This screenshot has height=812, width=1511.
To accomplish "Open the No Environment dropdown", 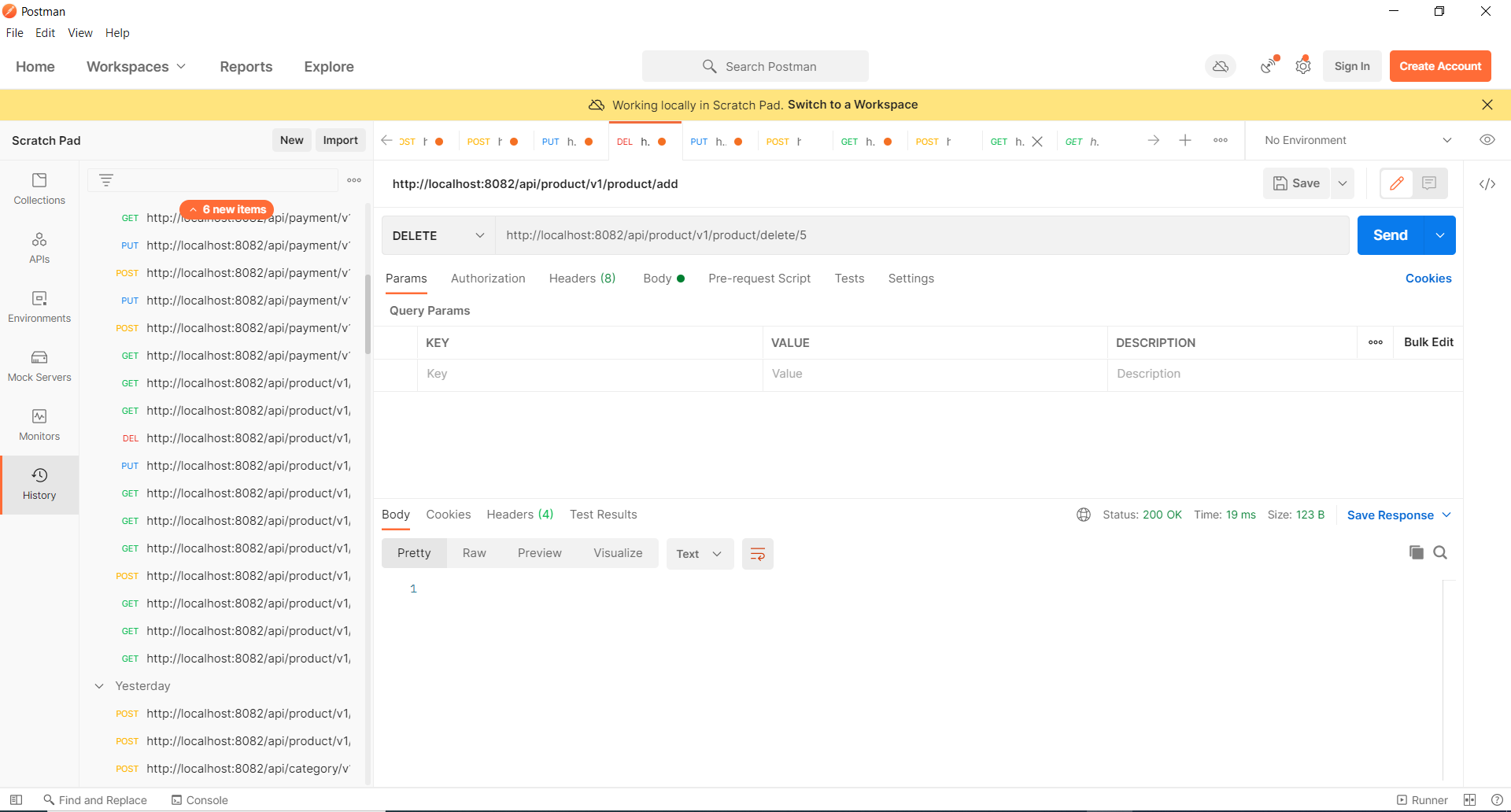I will pyautogui.click(x=1358, y=140).
